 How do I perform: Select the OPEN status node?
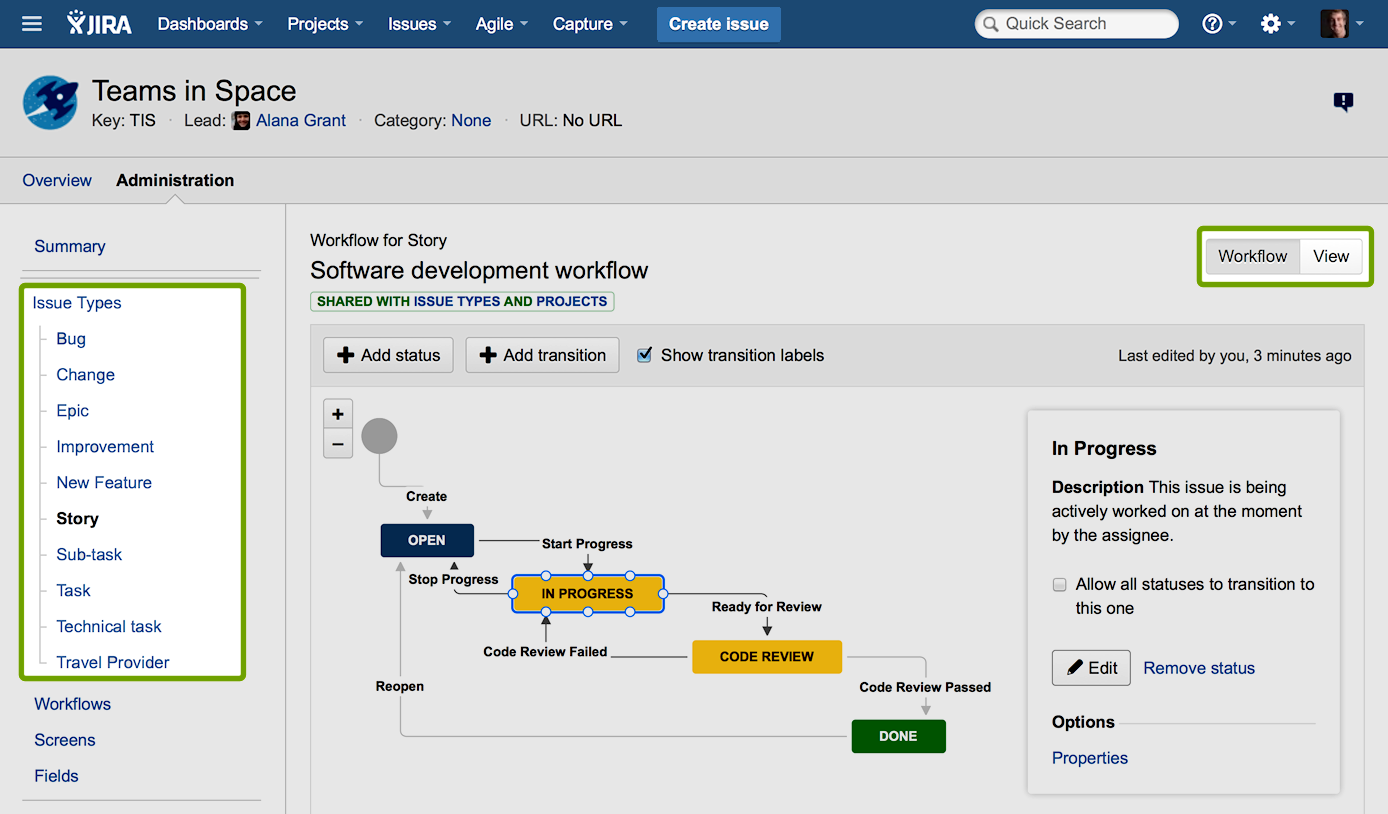click(x=427, y=540)
